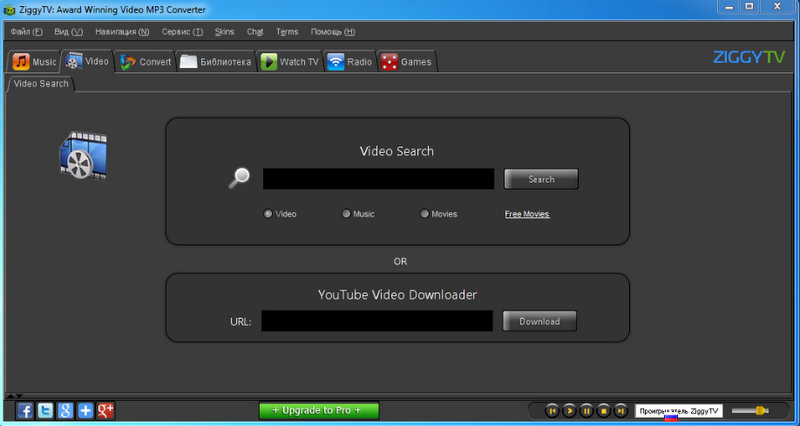Skip to previous track in player
This screenshot has height=426, width=800.
click(553, 411)
